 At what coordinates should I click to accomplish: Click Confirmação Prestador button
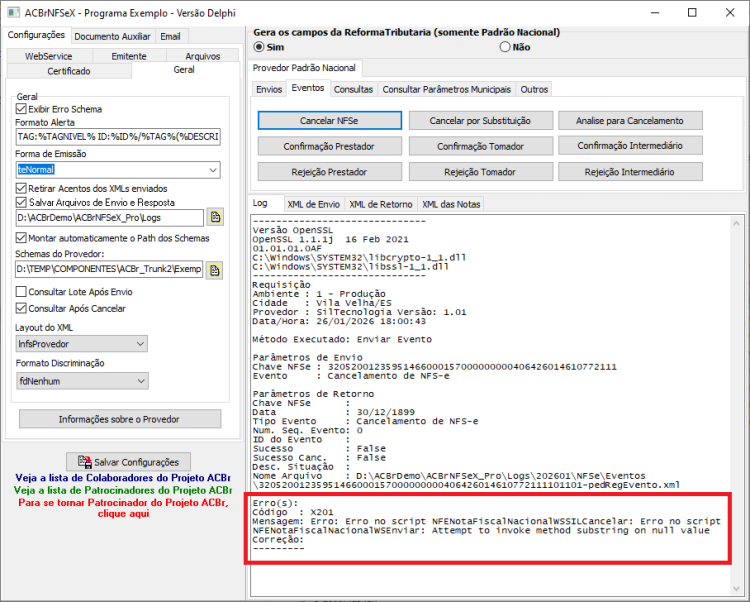330,146
